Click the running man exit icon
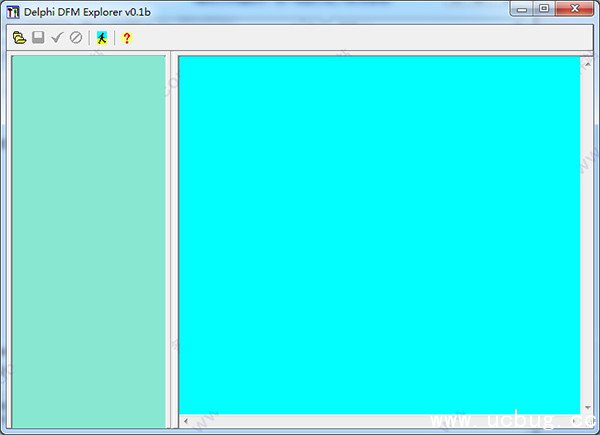Image resolution: width=600 pixels, height=435 pixels. point(101,38)
